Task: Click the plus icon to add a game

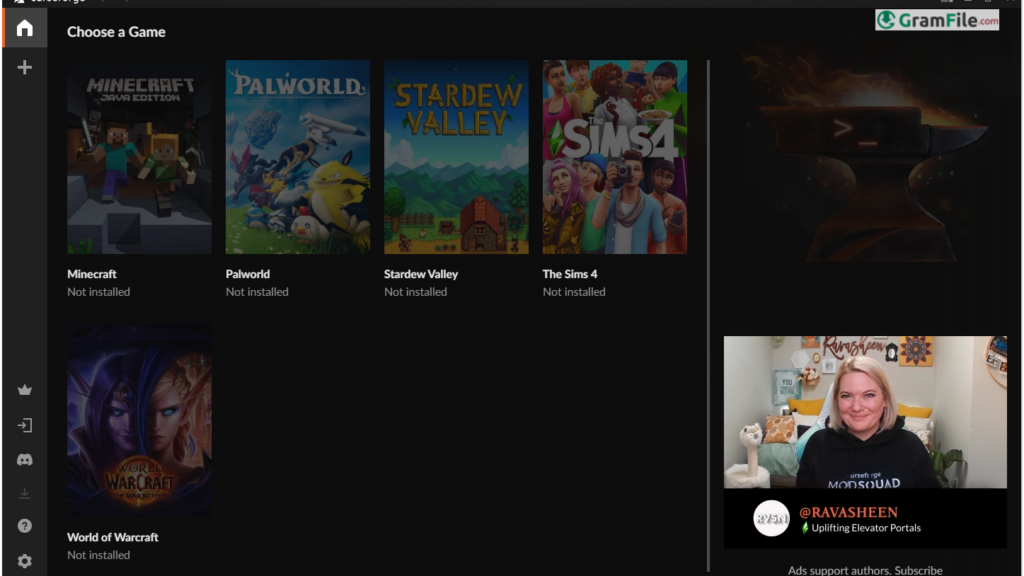Action: pos(25,67)
